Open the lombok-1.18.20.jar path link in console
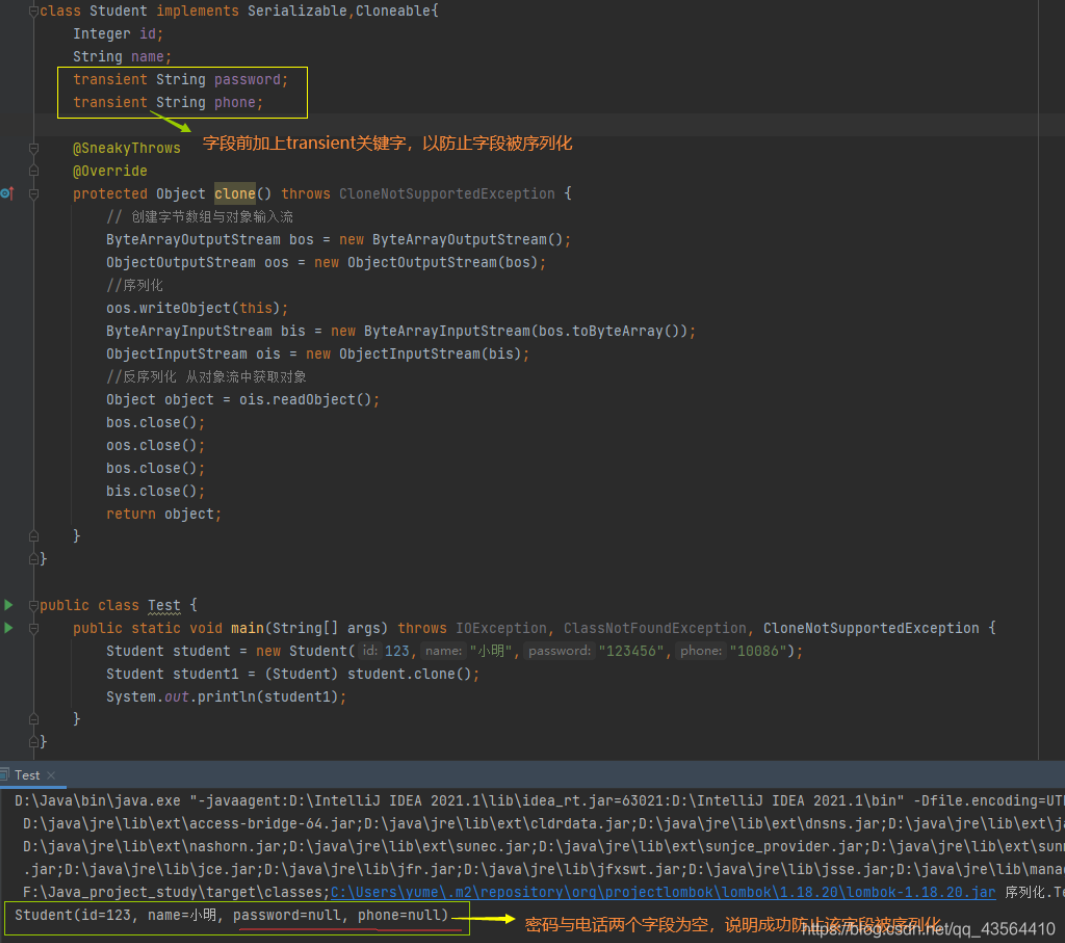Viewport: 1065px width, 943px height. (663, 892)
